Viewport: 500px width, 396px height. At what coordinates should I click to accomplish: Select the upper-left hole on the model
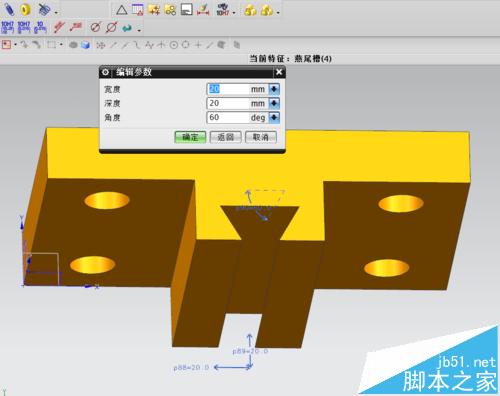click(107, 200)
